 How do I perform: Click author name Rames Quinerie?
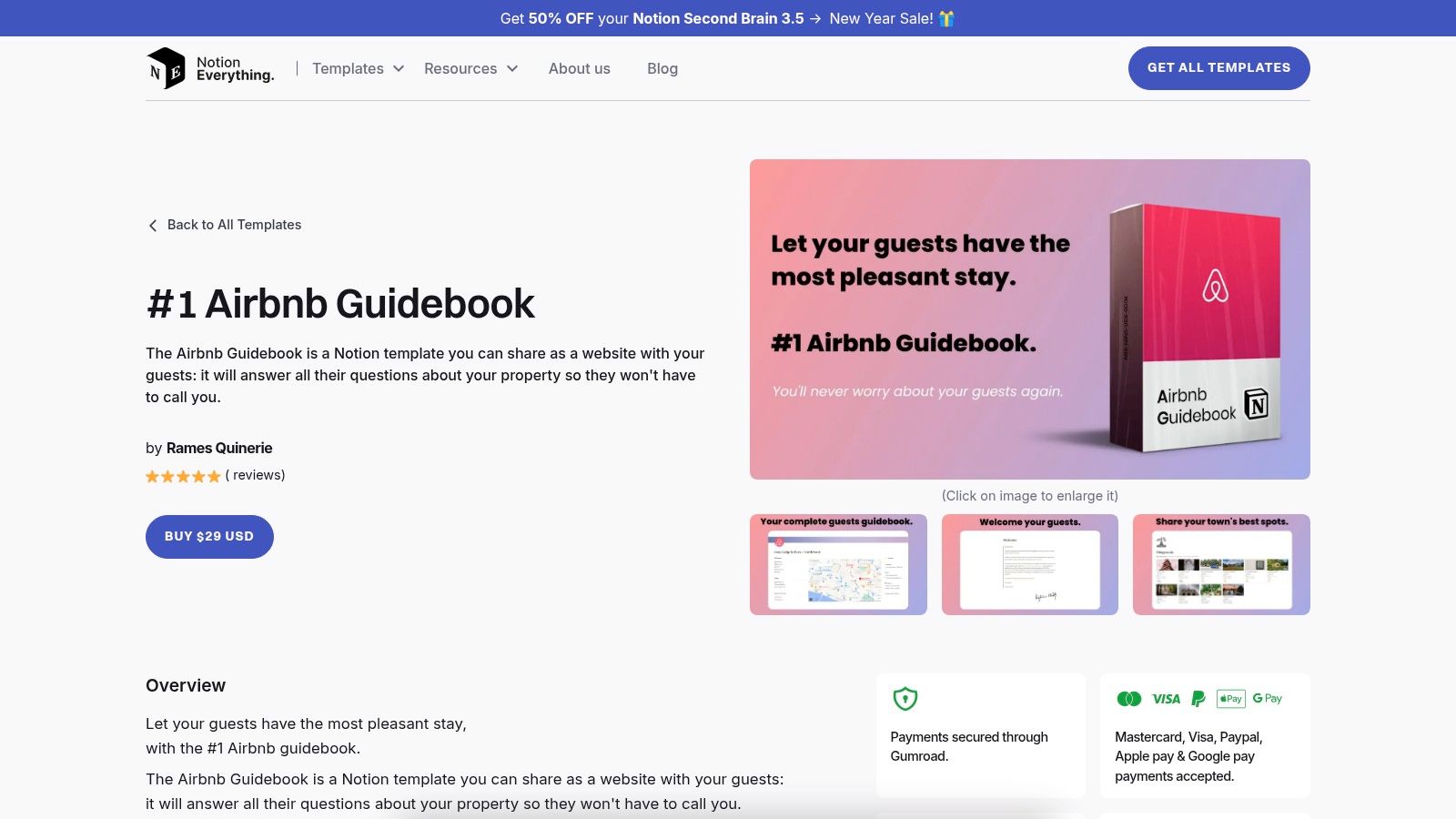click(219, 448)
